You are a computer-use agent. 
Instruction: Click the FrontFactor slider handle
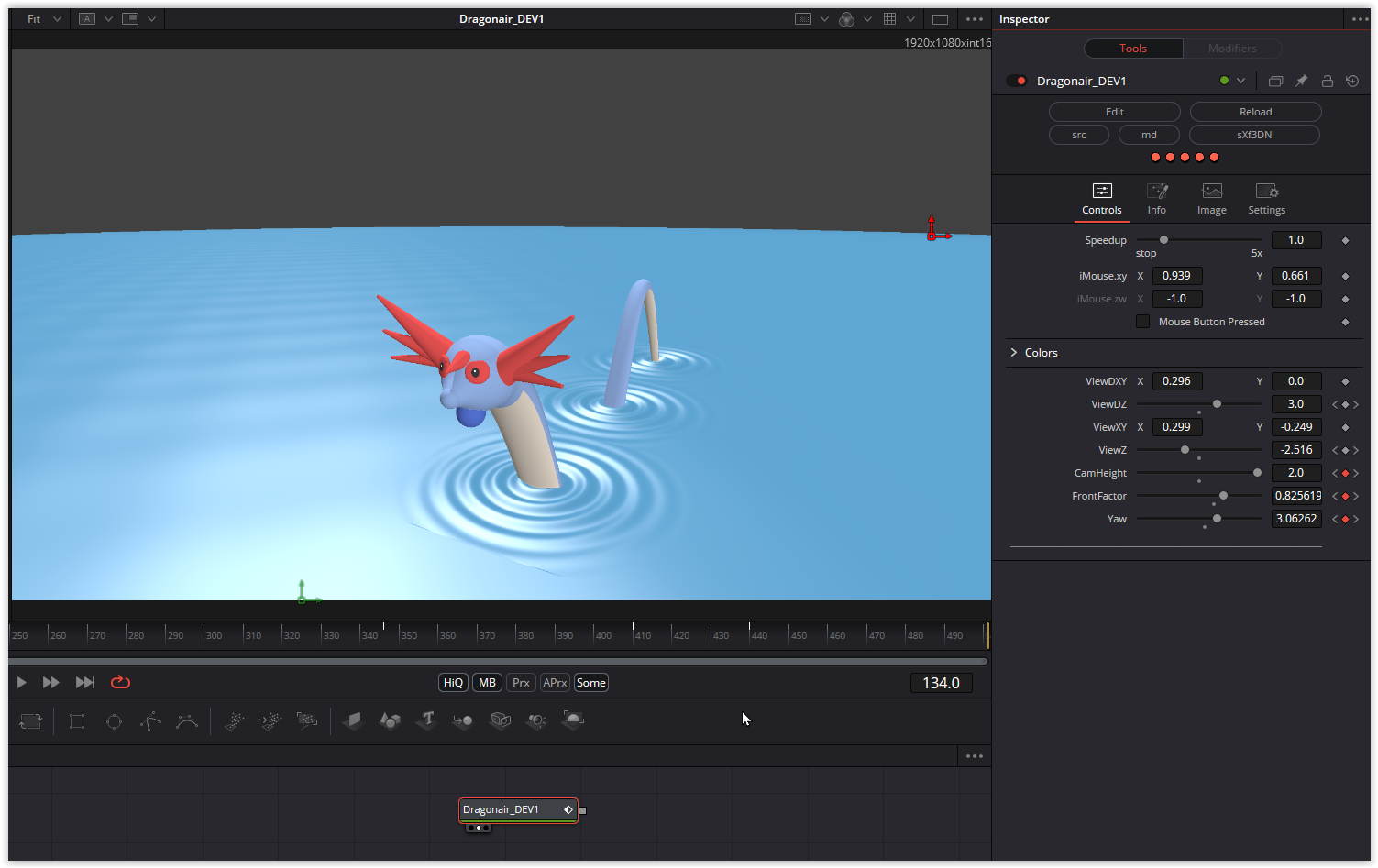(x=1223, y=496)
